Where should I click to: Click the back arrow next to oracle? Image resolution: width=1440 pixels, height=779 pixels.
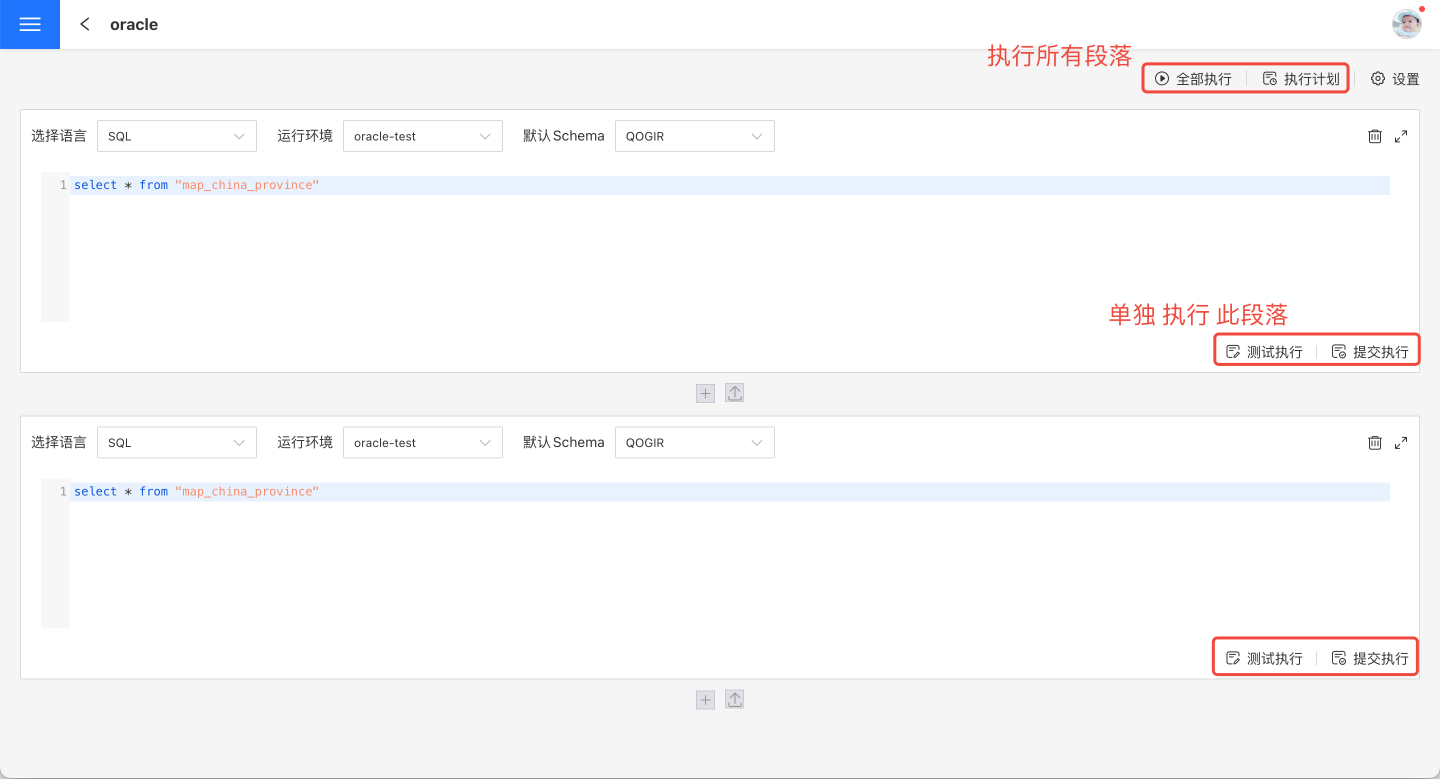tap(85, 25)
